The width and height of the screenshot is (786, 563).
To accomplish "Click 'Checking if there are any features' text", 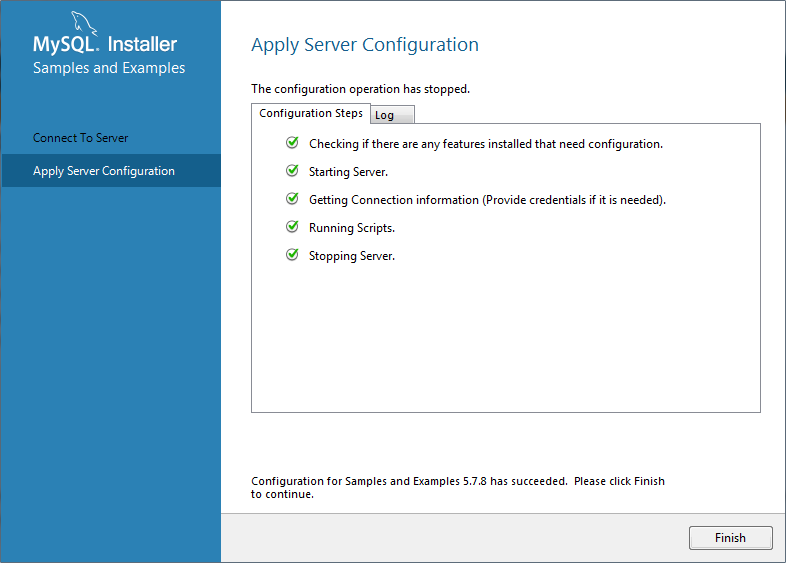I will (486, 144).
